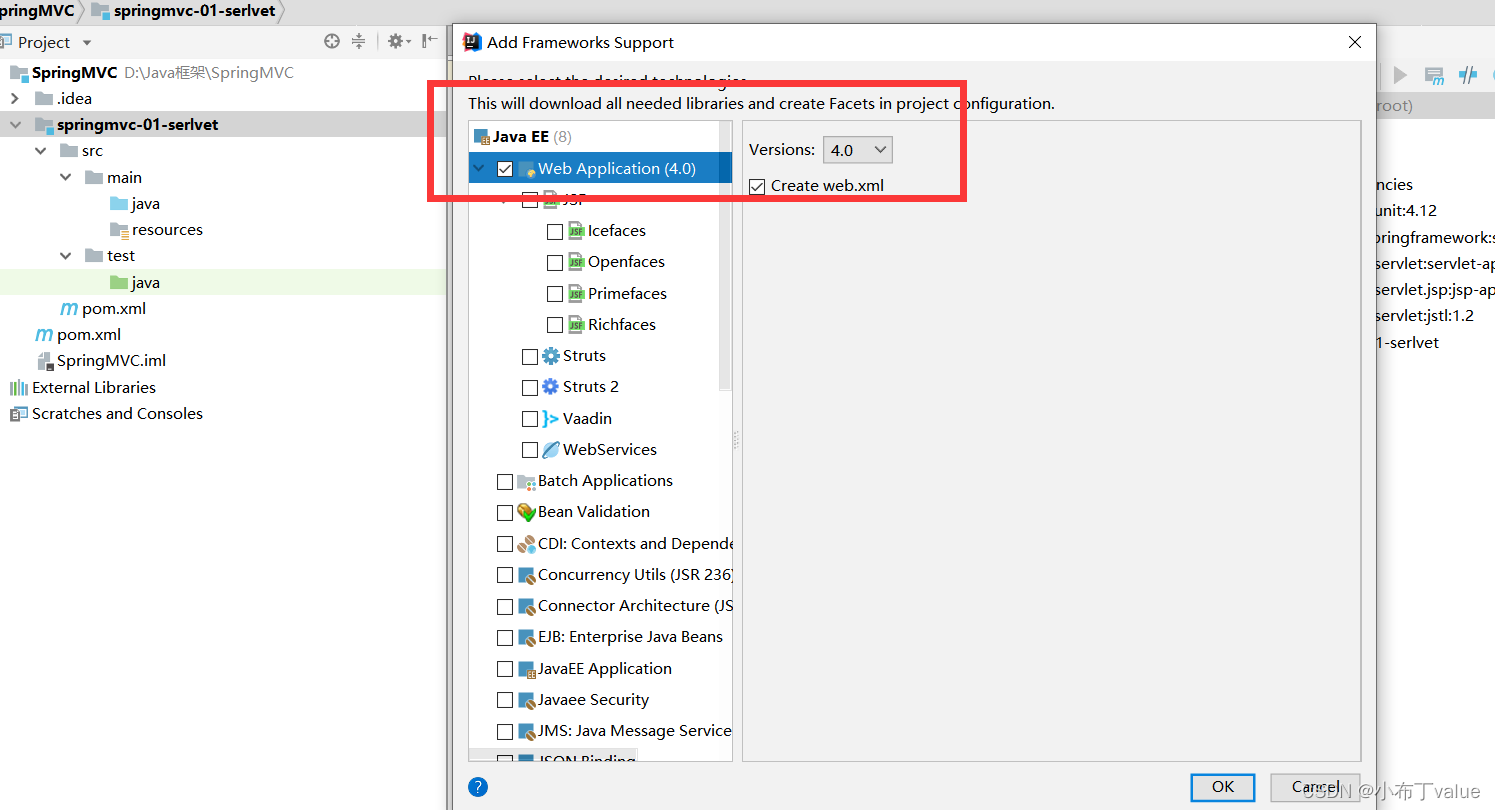The width and height of the screenshot is (1495, 810).
Task: Open the Versions 4.0 dropdown
Action: coord(858,150)
